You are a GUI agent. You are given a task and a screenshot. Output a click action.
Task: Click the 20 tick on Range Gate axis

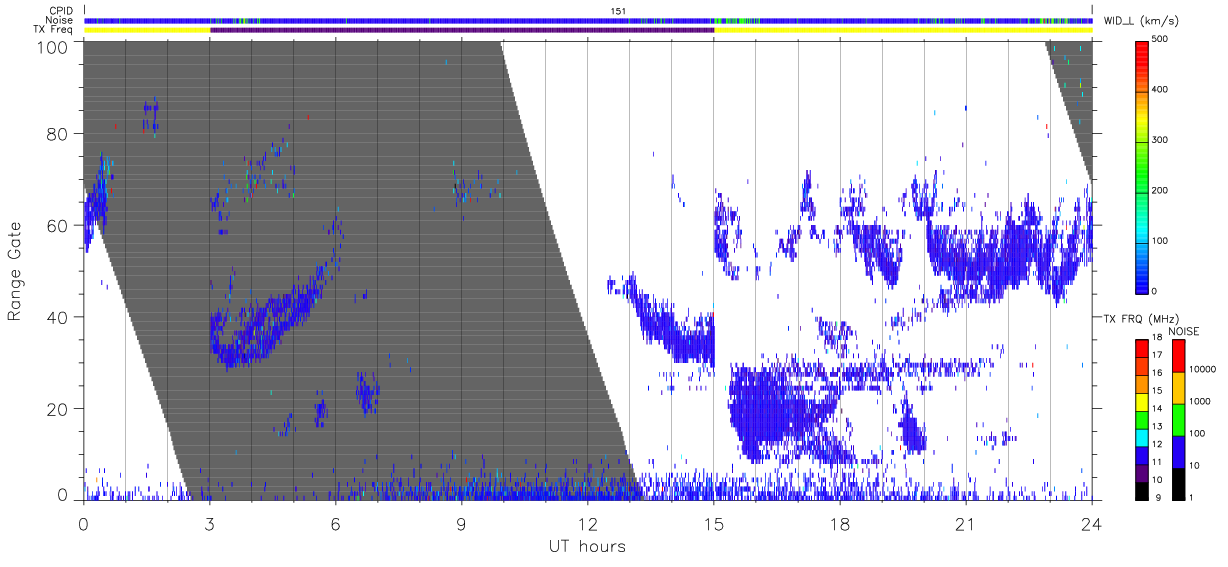point(58,409)
